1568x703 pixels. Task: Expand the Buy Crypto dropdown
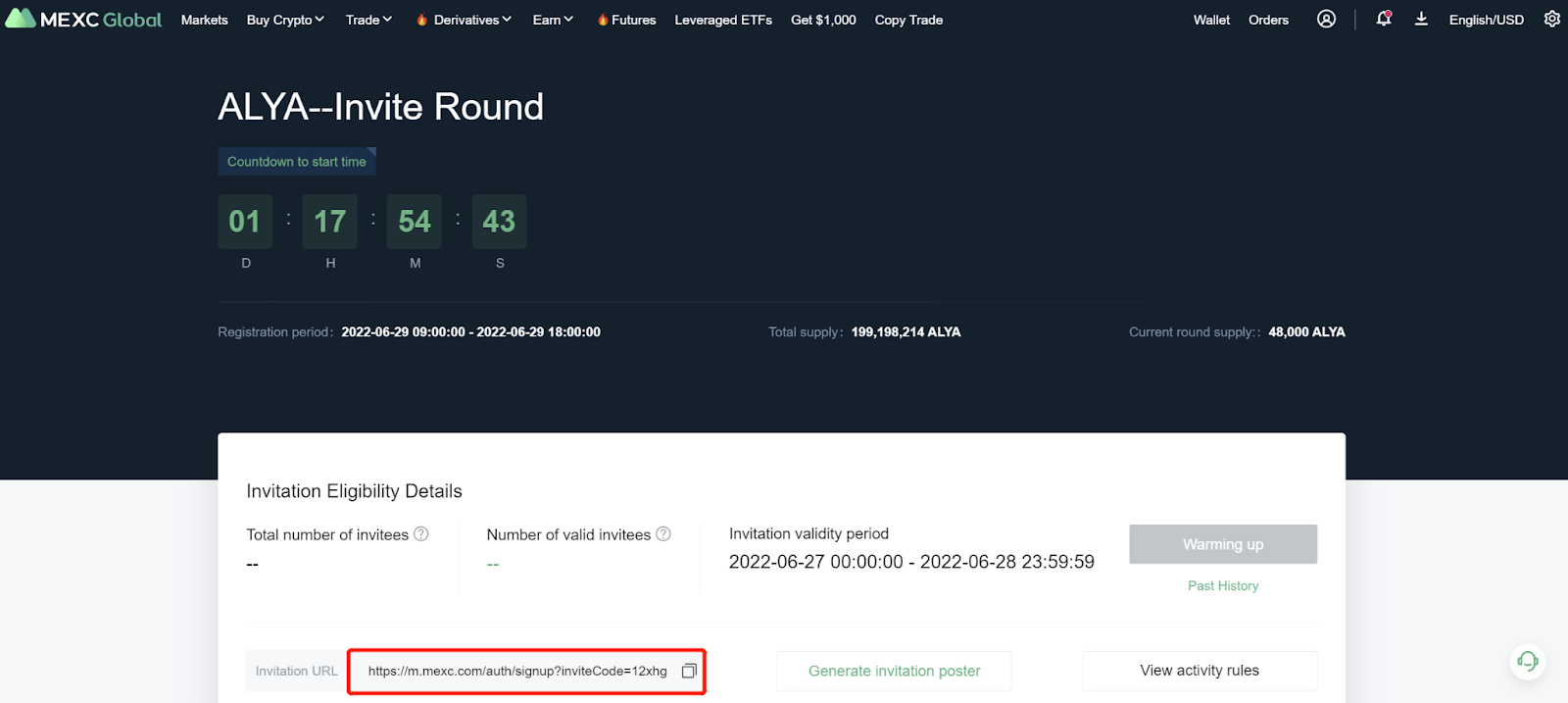(285, 20)
